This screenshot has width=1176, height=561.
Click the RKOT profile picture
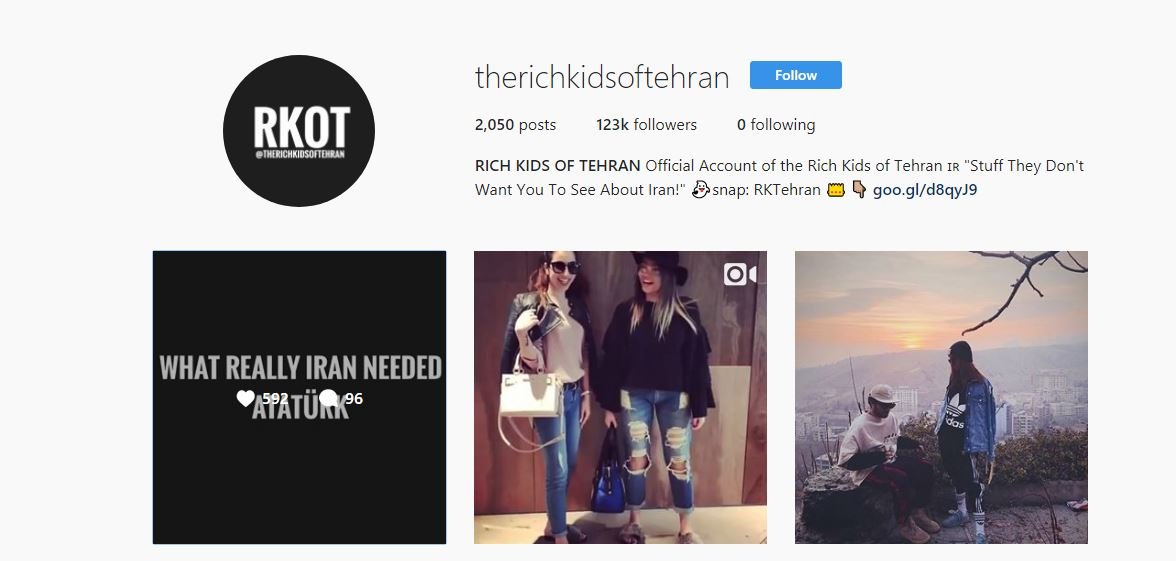[x=298, y=130]
